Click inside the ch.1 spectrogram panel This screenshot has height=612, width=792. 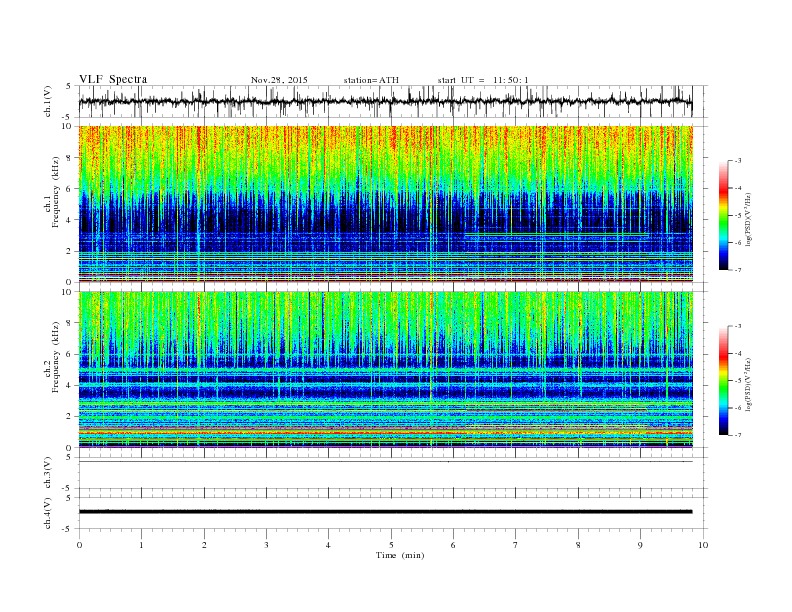[385, 204]
